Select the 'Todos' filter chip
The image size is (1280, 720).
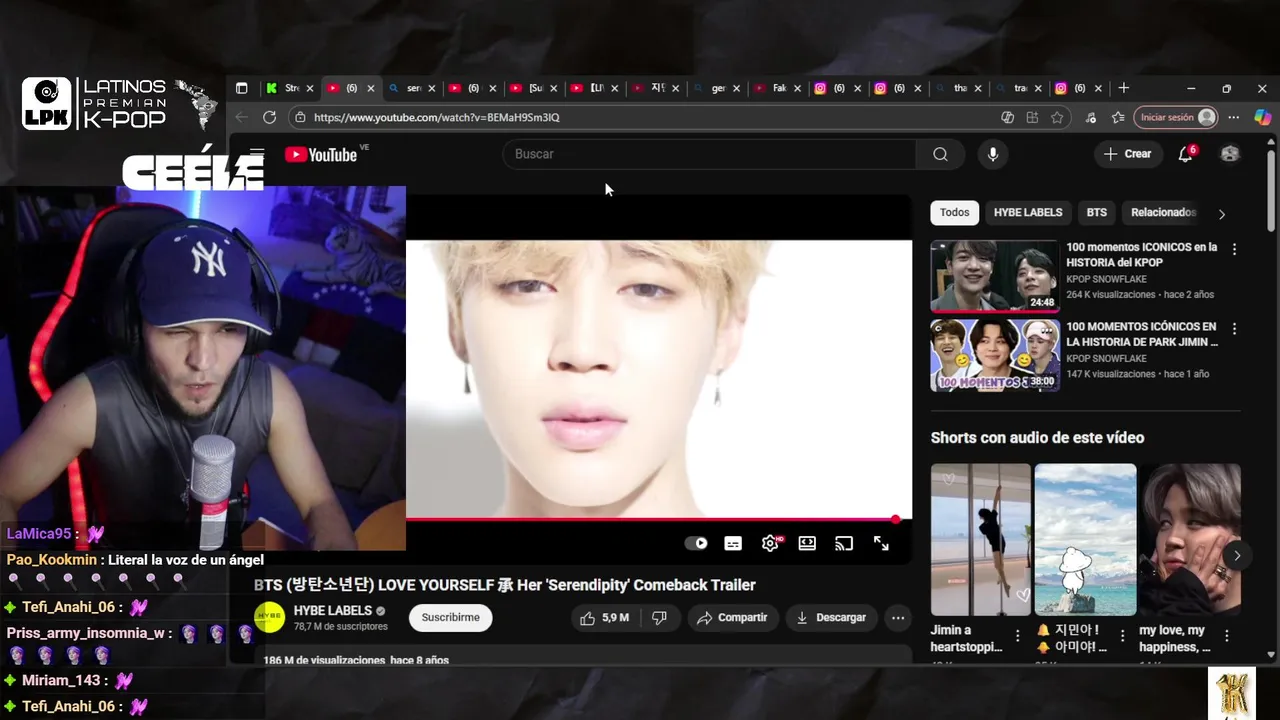pyautogui.click(x=955, y=212)
